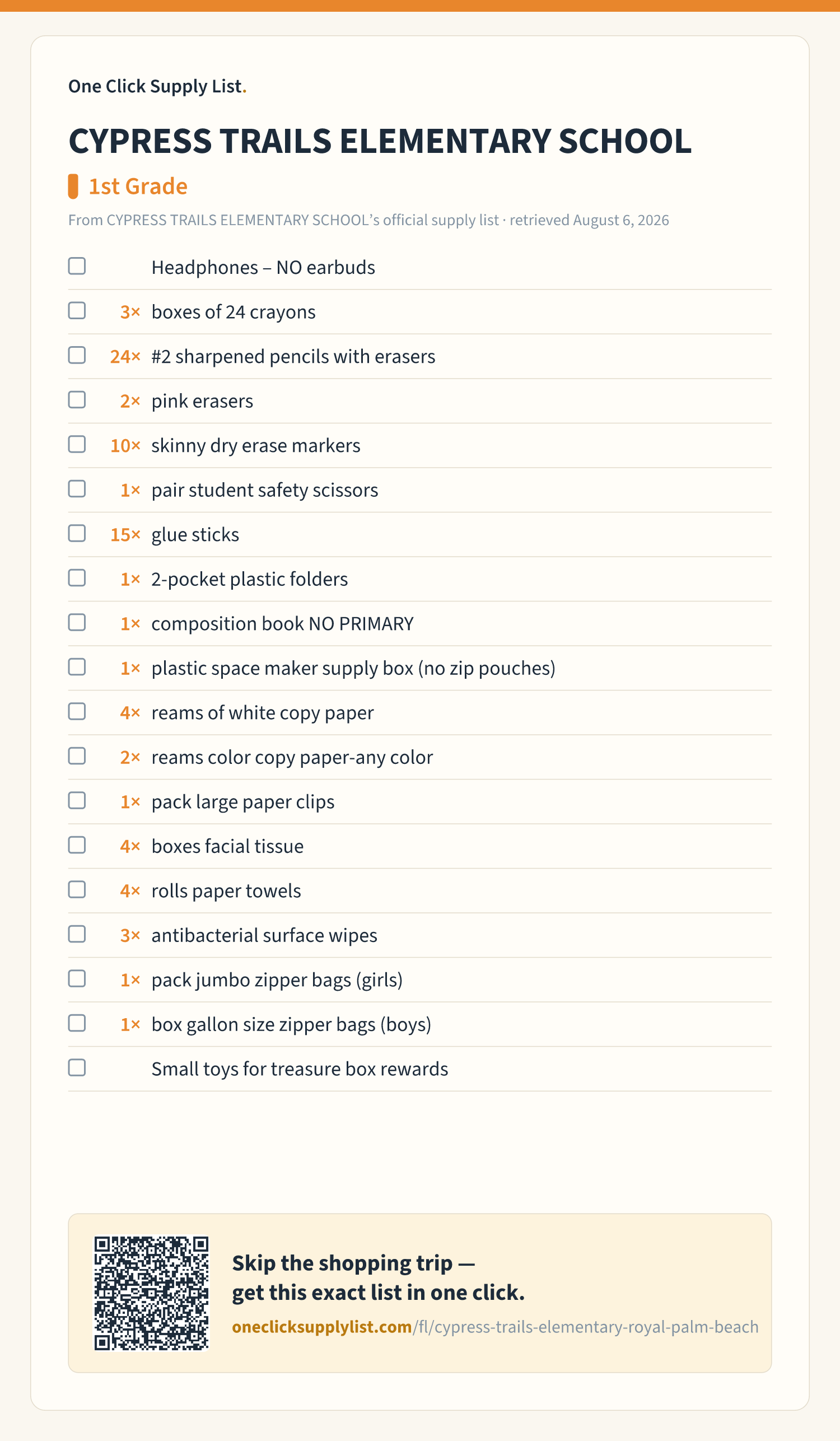The width and height of the screenshot is (840, 1441).
Task: Tick antibacterial surface wipes checkbox
Action: (77, 934)
